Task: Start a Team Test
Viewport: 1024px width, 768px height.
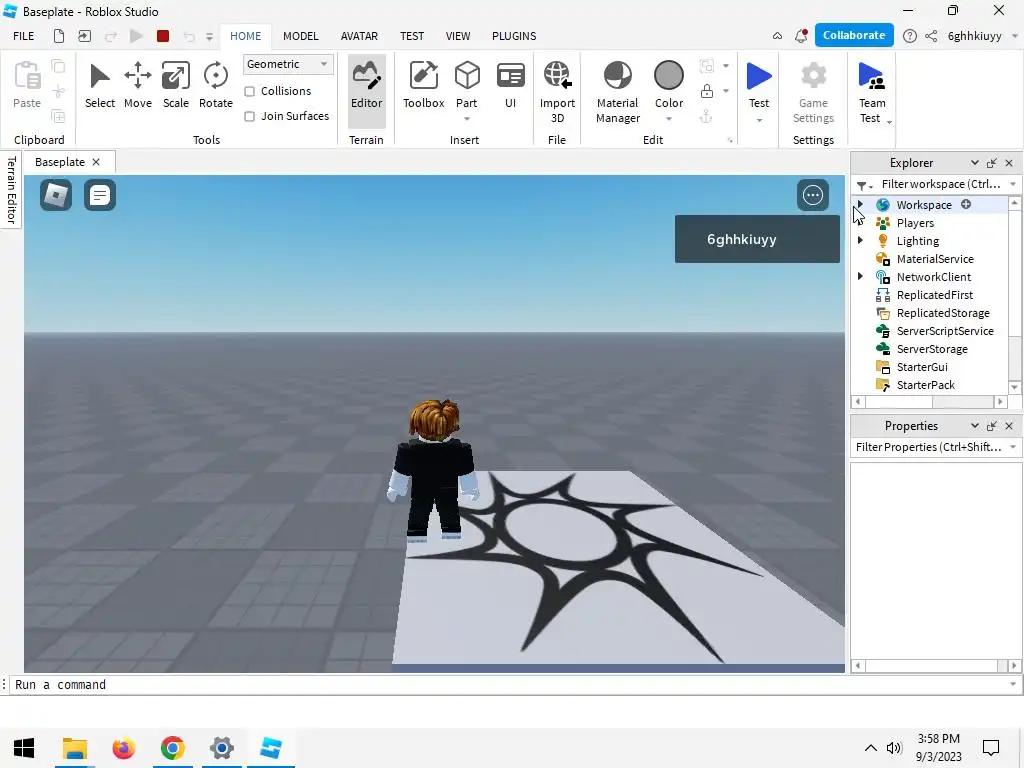Action: click(872, 91)
